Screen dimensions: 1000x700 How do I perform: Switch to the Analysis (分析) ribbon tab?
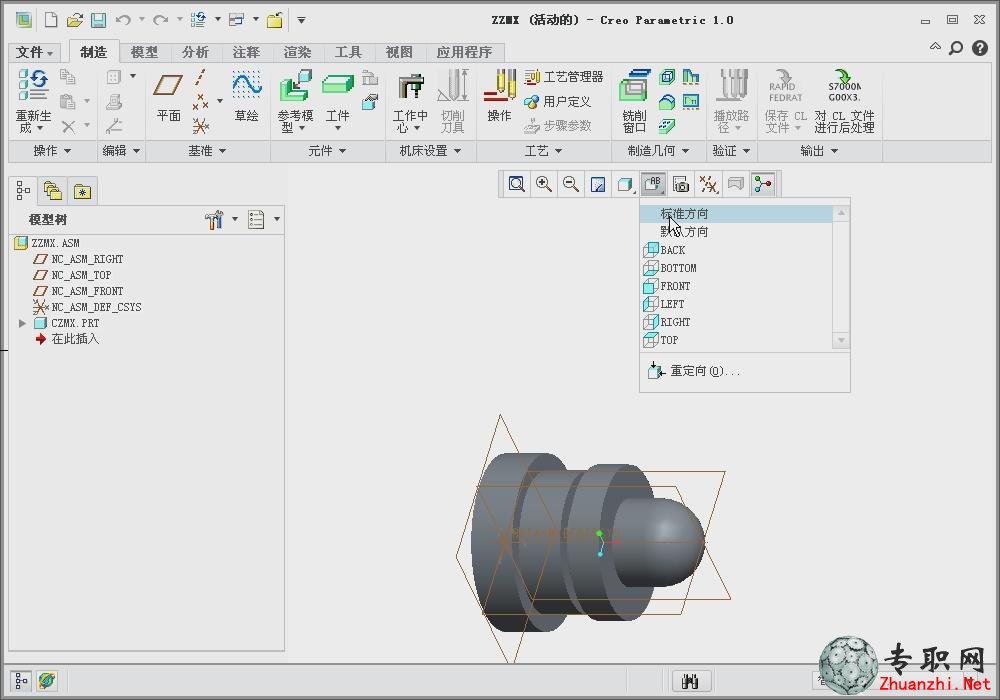click(195, 52)
